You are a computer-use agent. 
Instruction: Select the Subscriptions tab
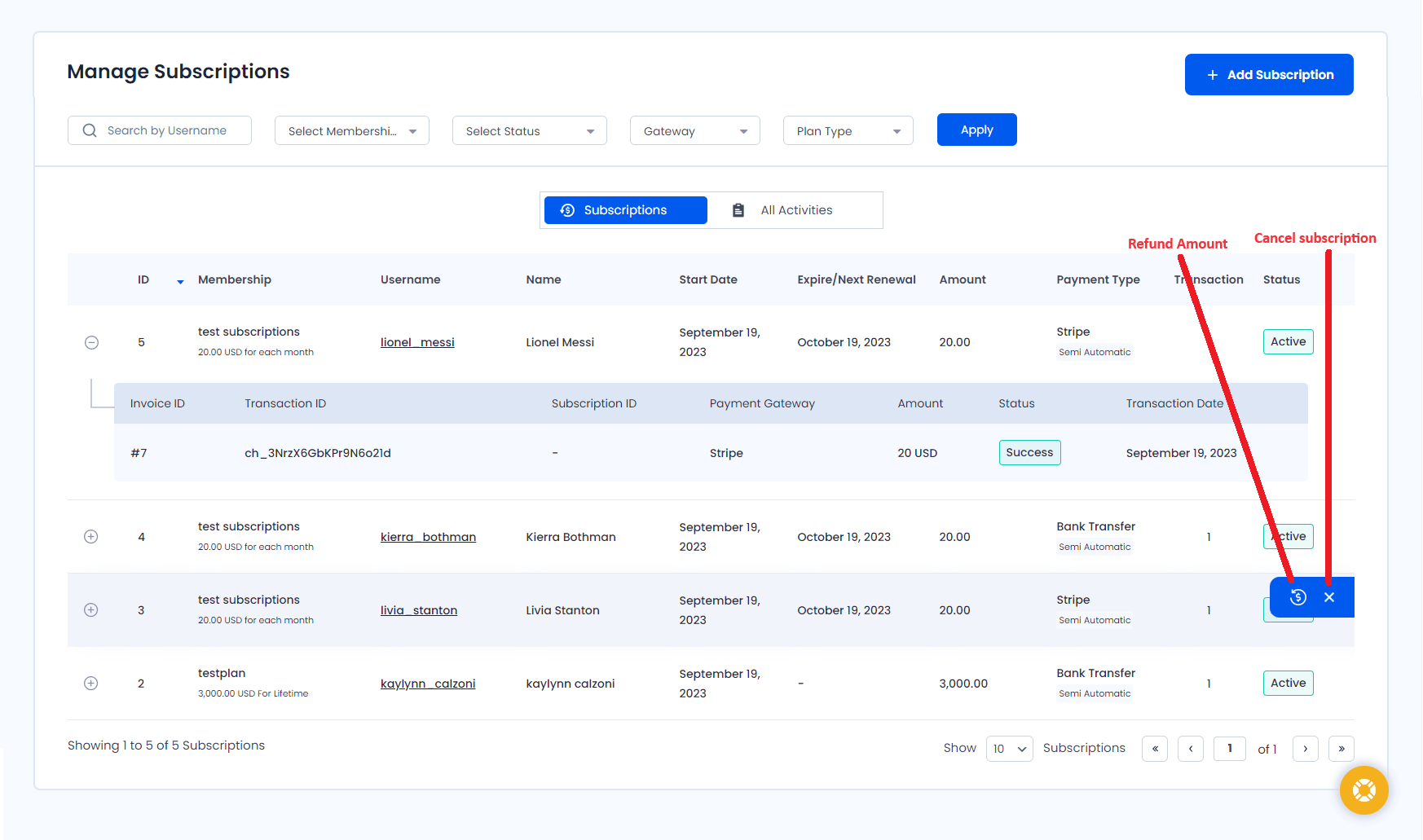(x=625, y=210)
